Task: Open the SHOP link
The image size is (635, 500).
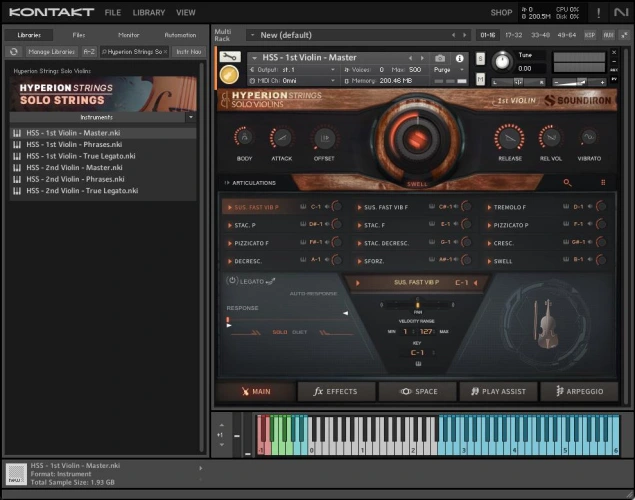Action: (501, 13)
